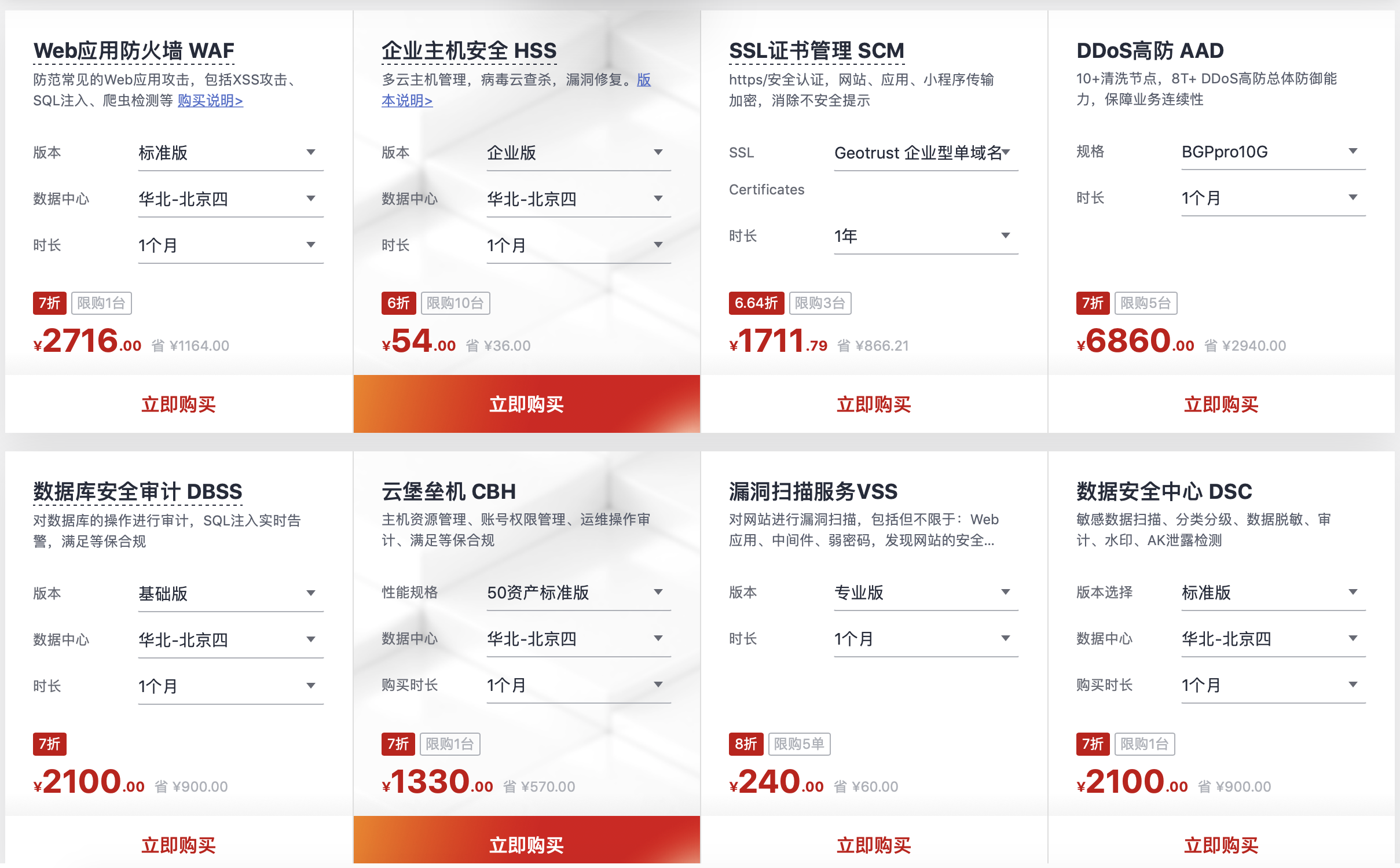Image resolution: width=1400 pixels, height=868 pixels.
Task: Change the WAF 数据中心 selection 华北-北京四
Action: click(230, 198)
